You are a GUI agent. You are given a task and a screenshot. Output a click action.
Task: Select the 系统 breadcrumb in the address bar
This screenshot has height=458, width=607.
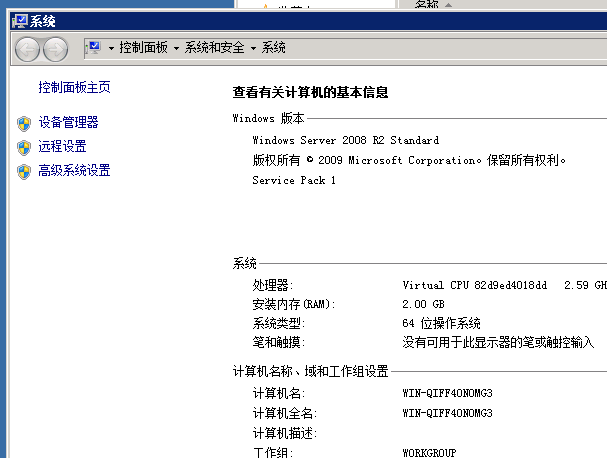273,48
